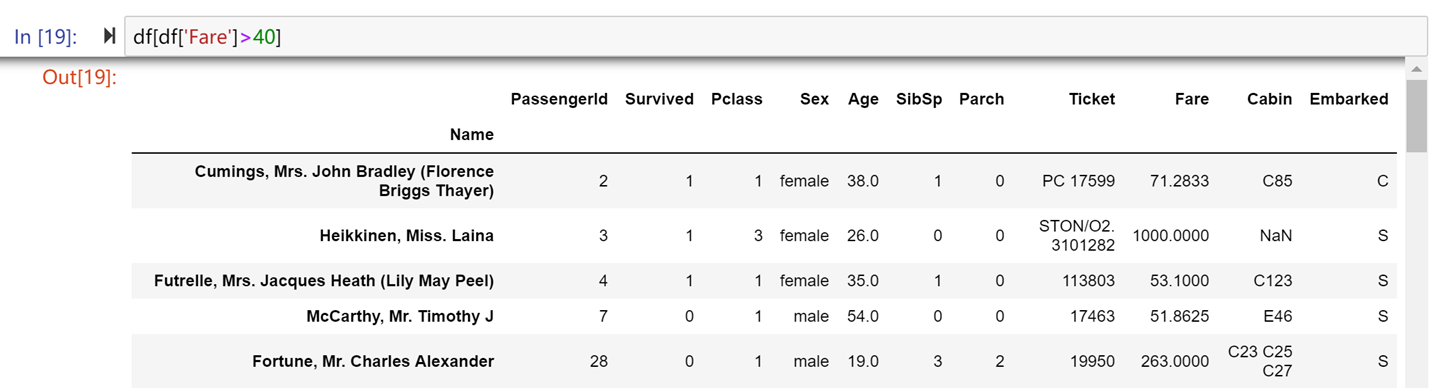Click the Cabin column header
Screen dimensions: 1429x388
pos(1269,99)
